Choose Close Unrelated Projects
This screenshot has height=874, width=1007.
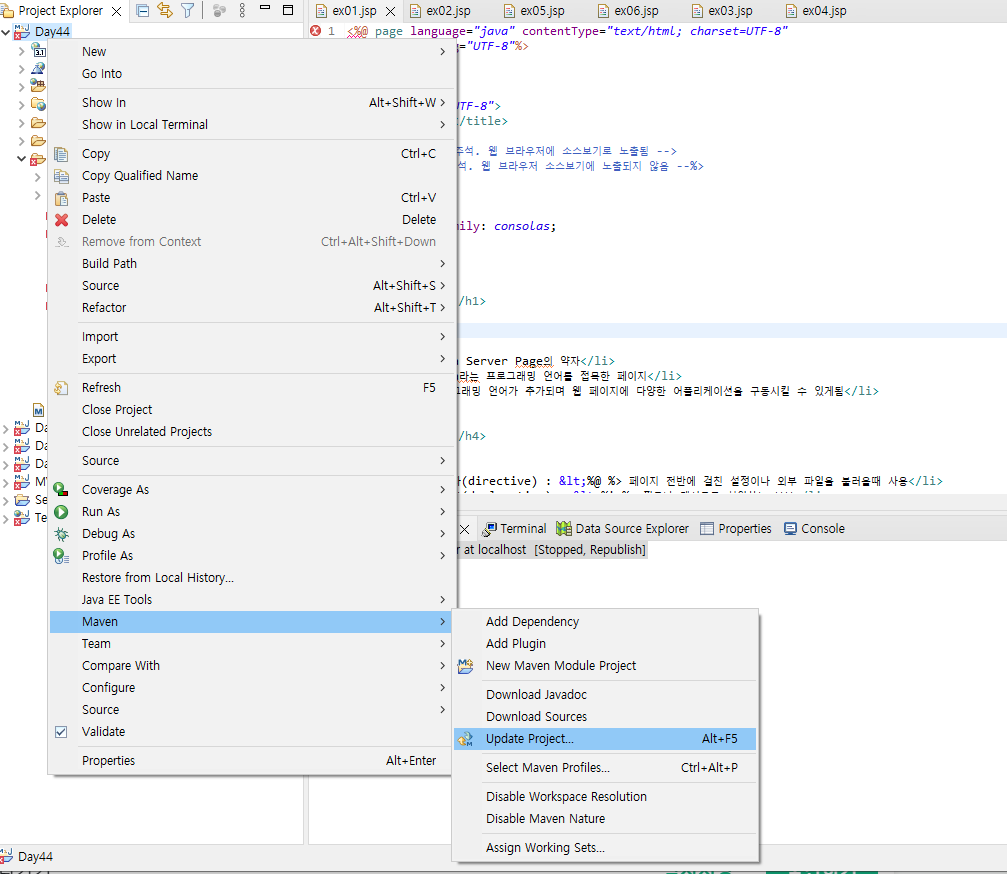[252, 432]
